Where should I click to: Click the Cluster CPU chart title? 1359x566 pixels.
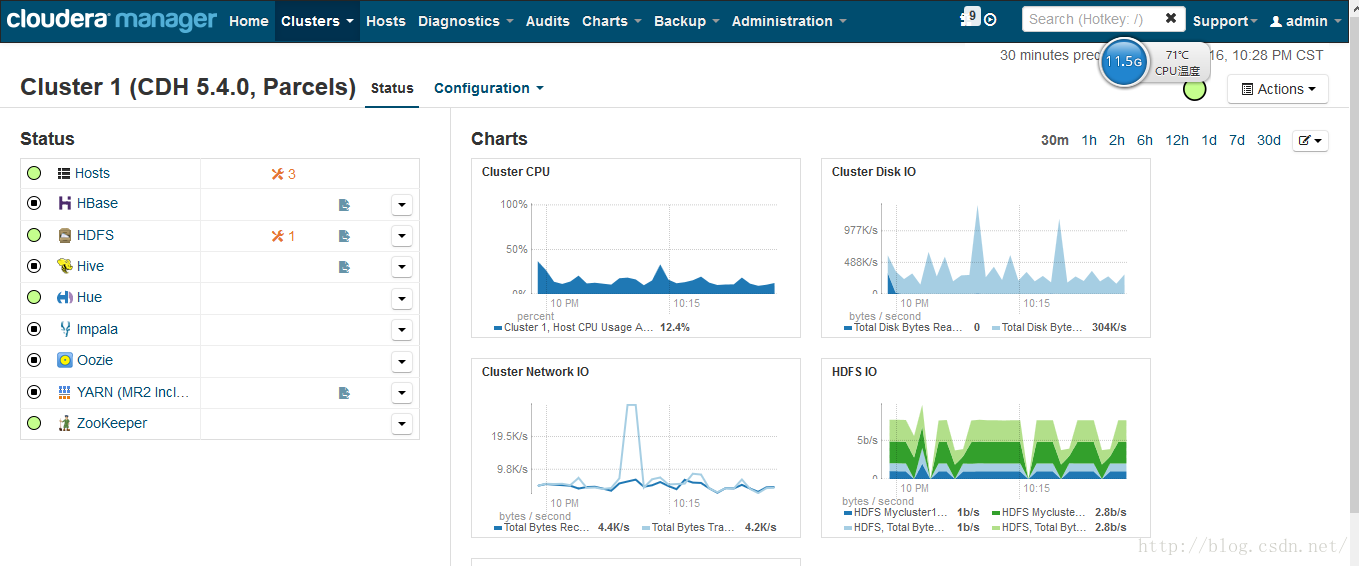[516, 172]
